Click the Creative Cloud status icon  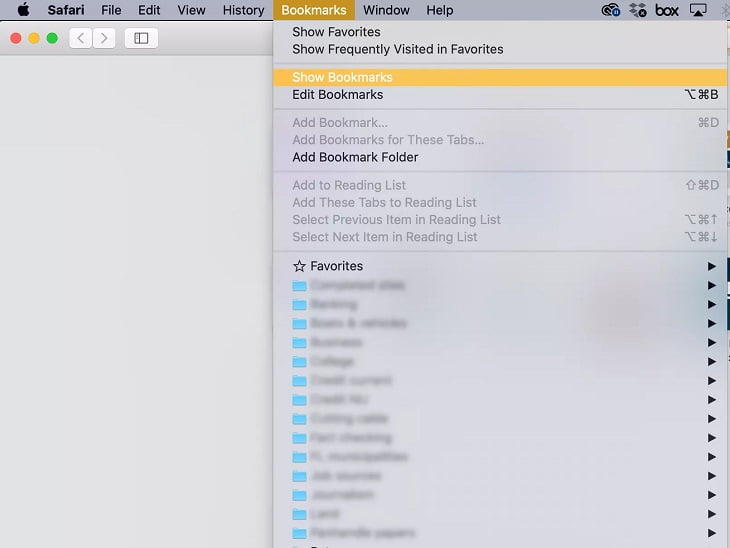coord(610,10)
